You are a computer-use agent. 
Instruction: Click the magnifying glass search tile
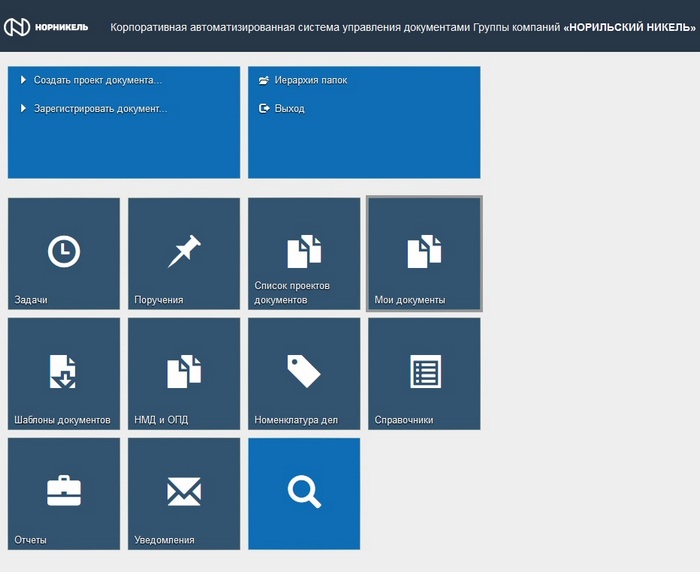coord(304,491)
